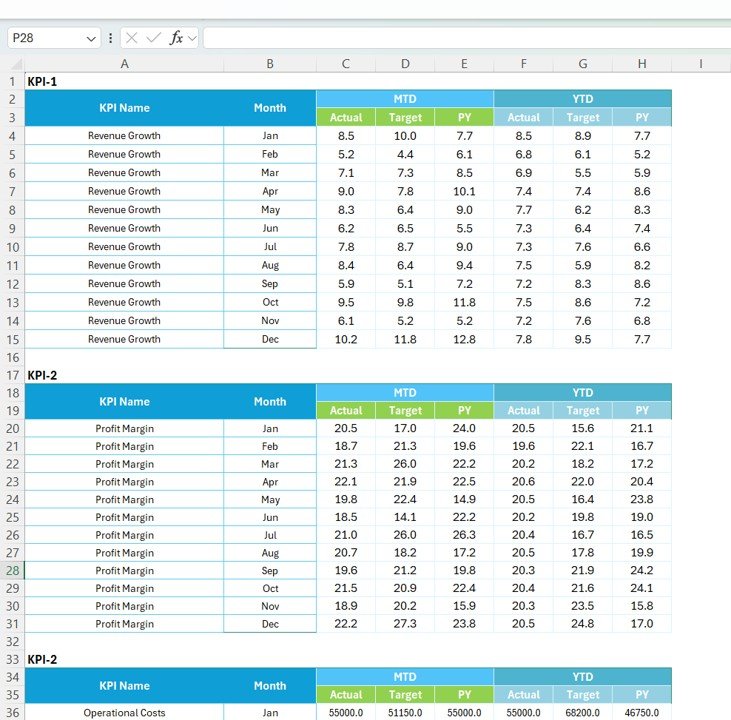This screenshot has height=720, width=731.
Task: Click MTD Actual header in KPI-1 table
Action: click(x=346, y=117)
